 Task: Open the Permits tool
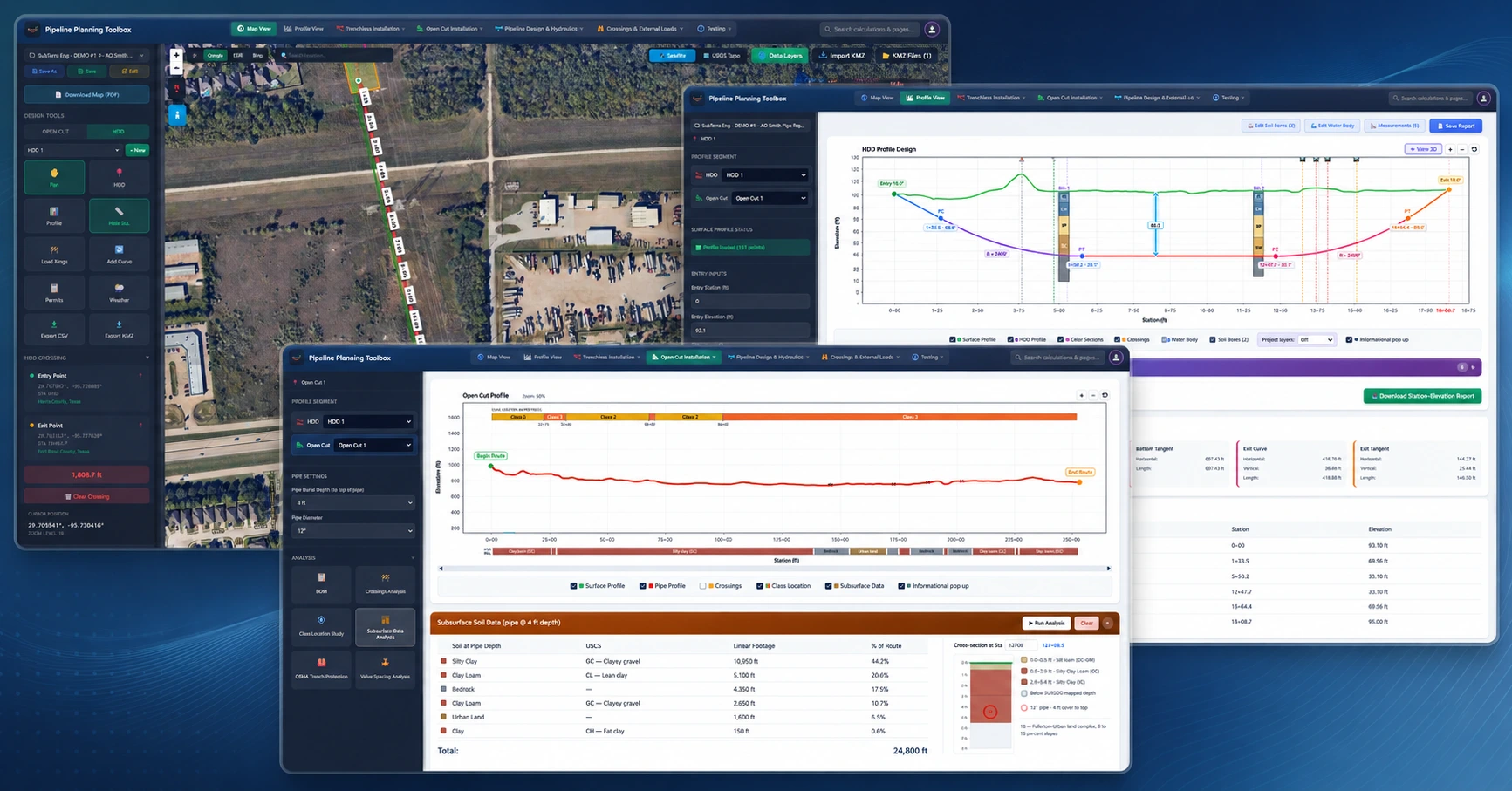coord(54,292)
